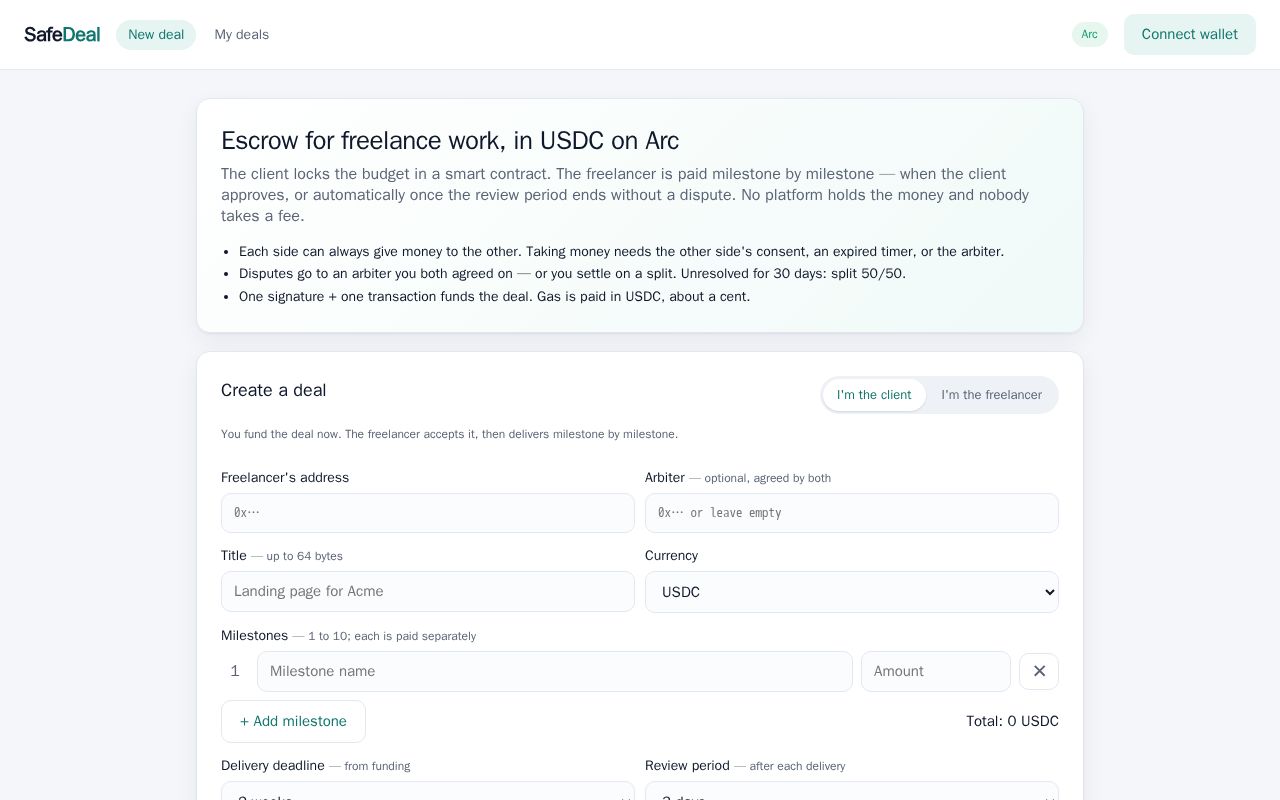Click the Arbiter address input
Viewport: 1280px width, 800px height.
click(x=852, y=513)
